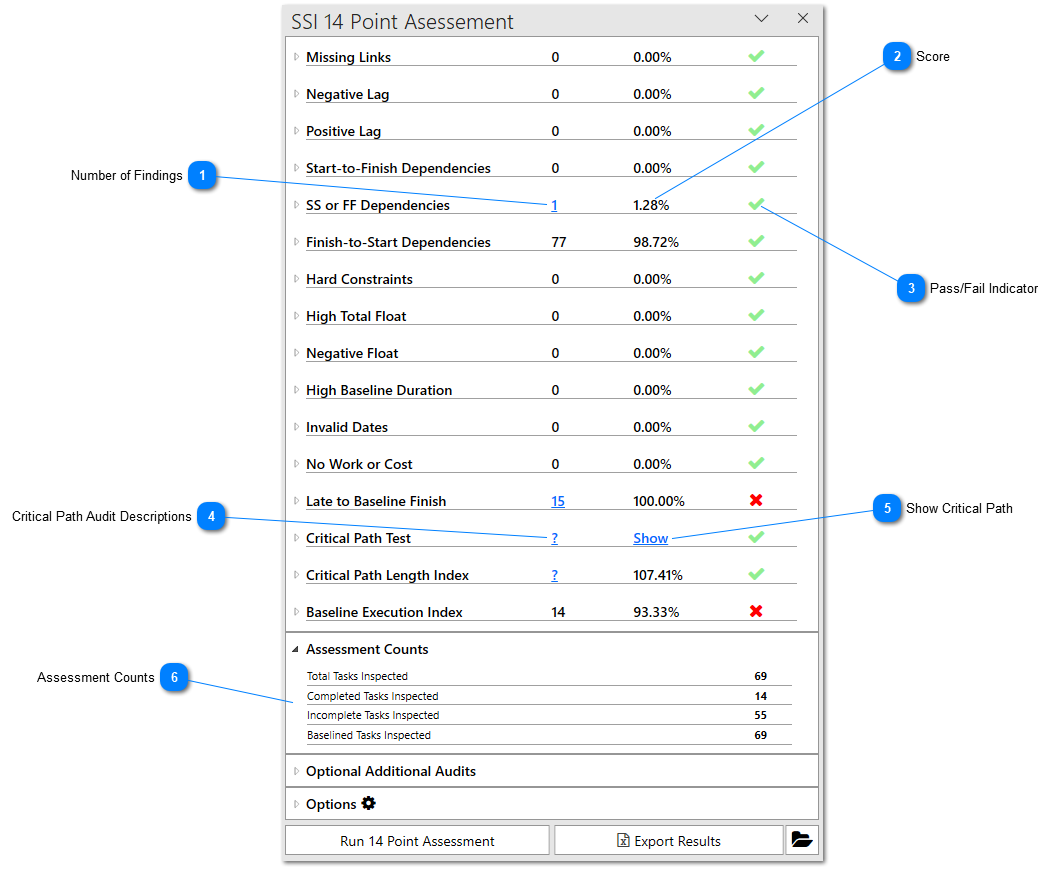Viewport: 1054px width, 870px height.
Task: Open the 15 findings link for Late to Baseline Finish
Action: tap(558, 502)
